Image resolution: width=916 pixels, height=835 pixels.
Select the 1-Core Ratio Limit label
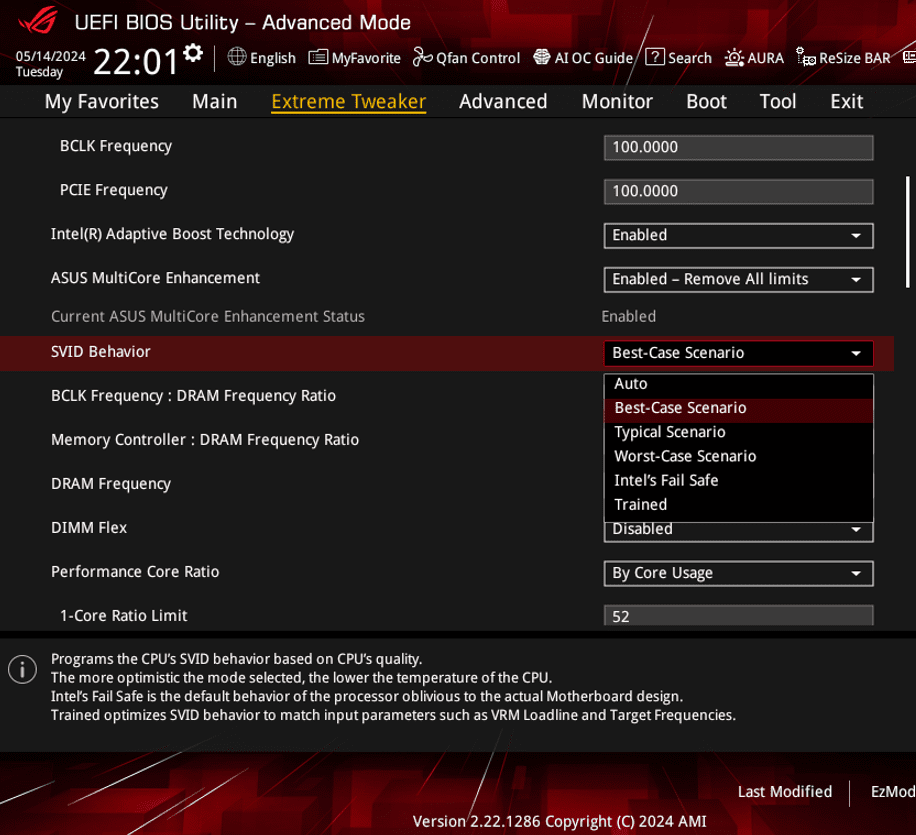[124, 616]
